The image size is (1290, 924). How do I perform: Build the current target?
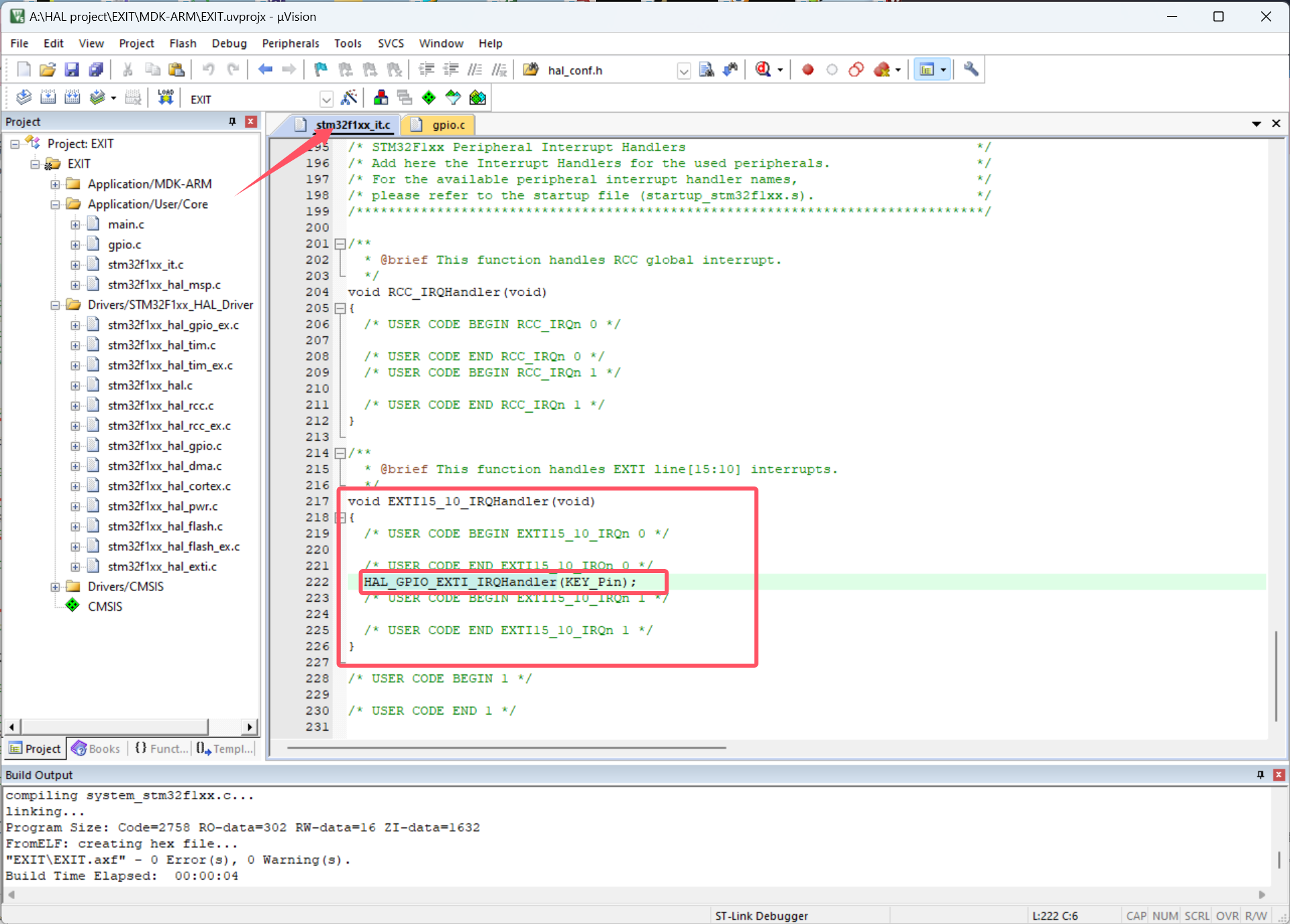pos(48,97)
